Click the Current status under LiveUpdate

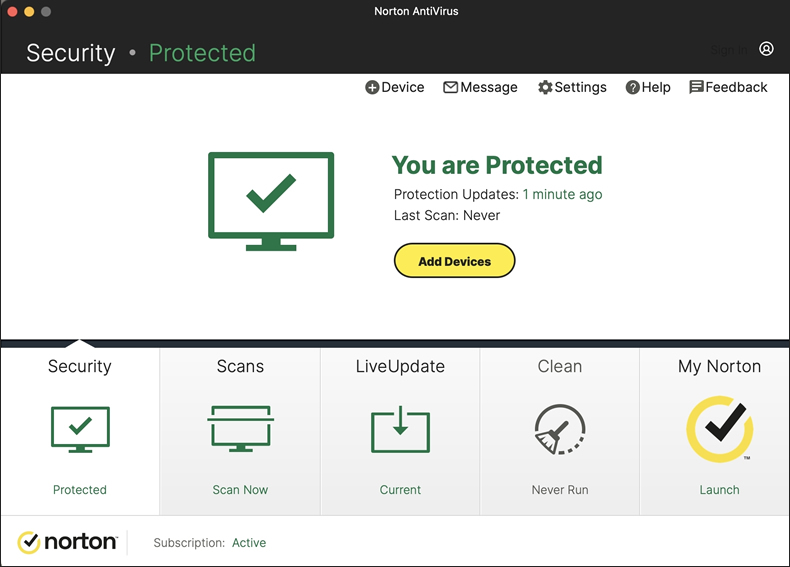point(400,490)
